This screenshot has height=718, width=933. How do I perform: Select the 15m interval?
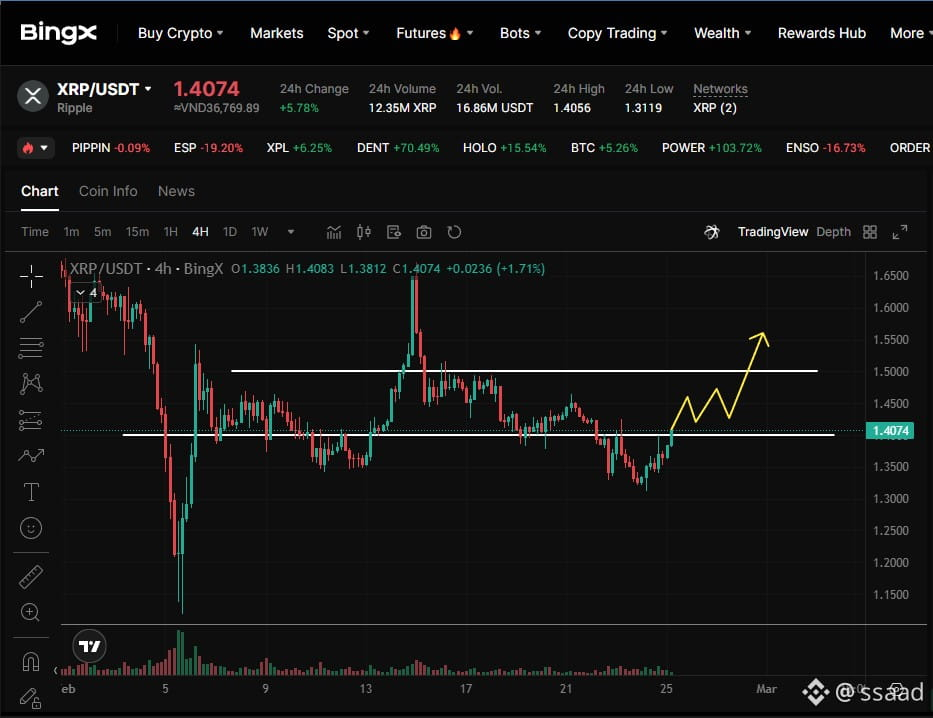click(x=137, y=232)
